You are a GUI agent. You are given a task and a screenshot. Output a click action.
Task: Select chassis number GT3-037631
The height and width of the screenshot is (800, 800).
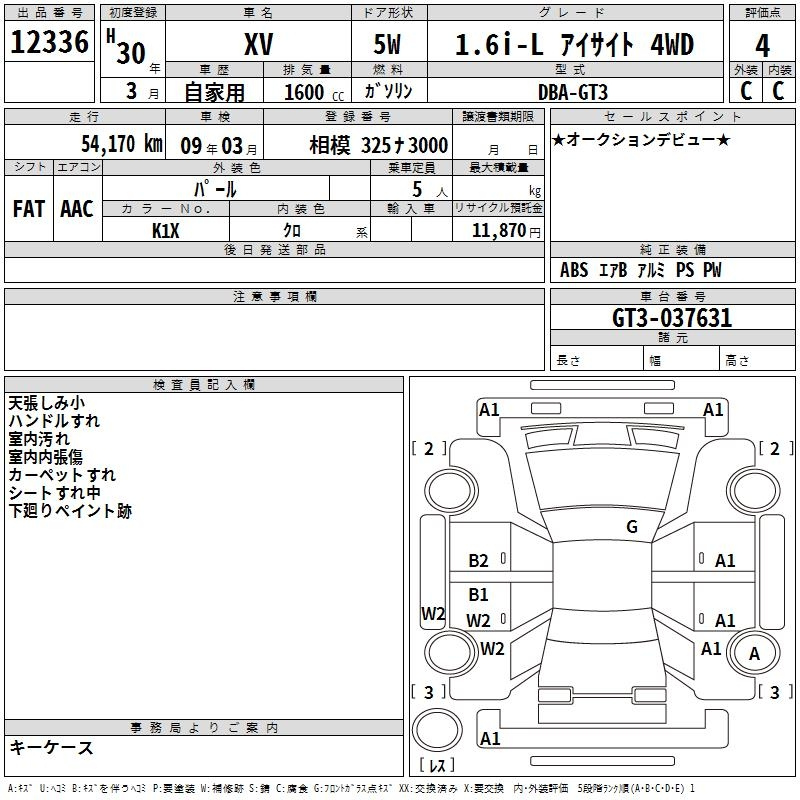(x=672, y=319)
